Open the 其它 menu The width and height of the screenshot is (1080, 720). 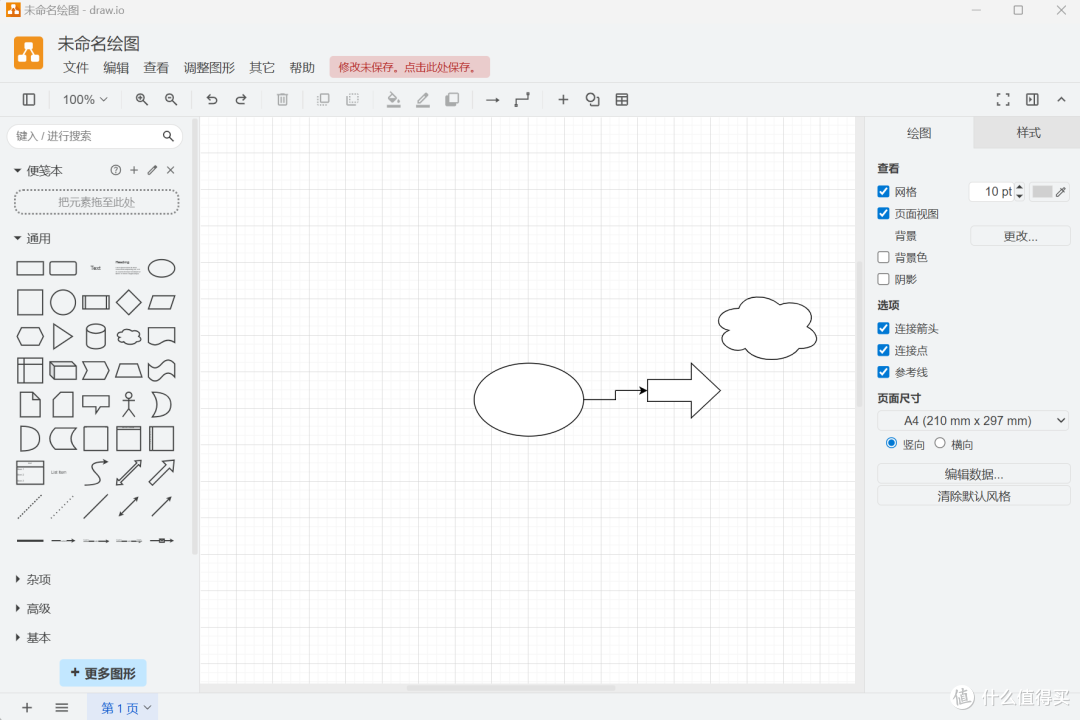pyautogui.click(x=262, y=68)
